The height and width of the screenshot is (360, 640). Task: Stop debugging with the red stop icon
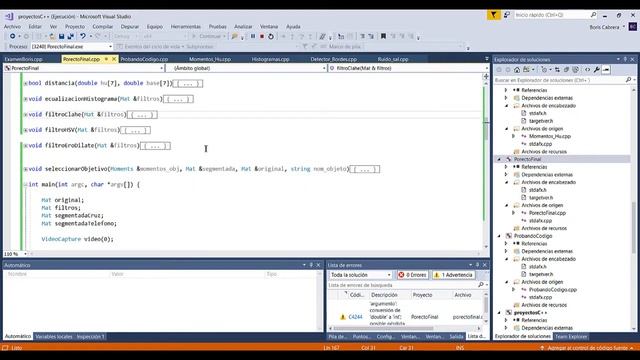[262, 36]
